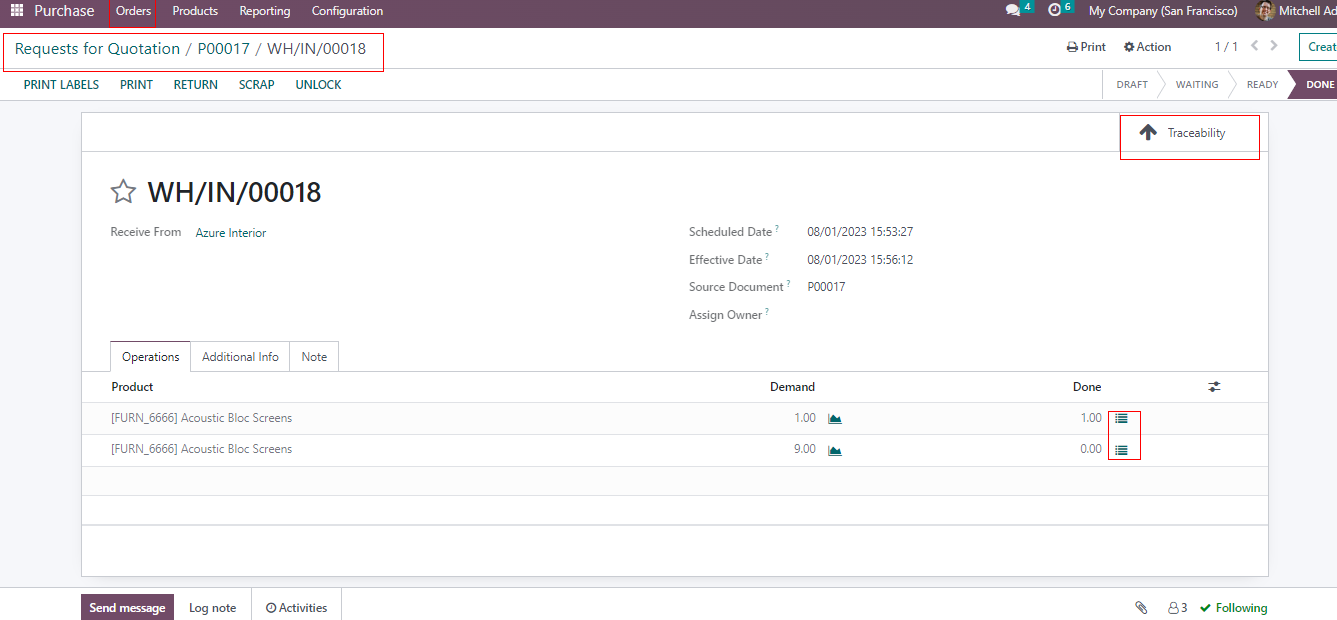Open the Configuration menu
The height and width of the screenshot is (620, 1337).
(347, 11)
